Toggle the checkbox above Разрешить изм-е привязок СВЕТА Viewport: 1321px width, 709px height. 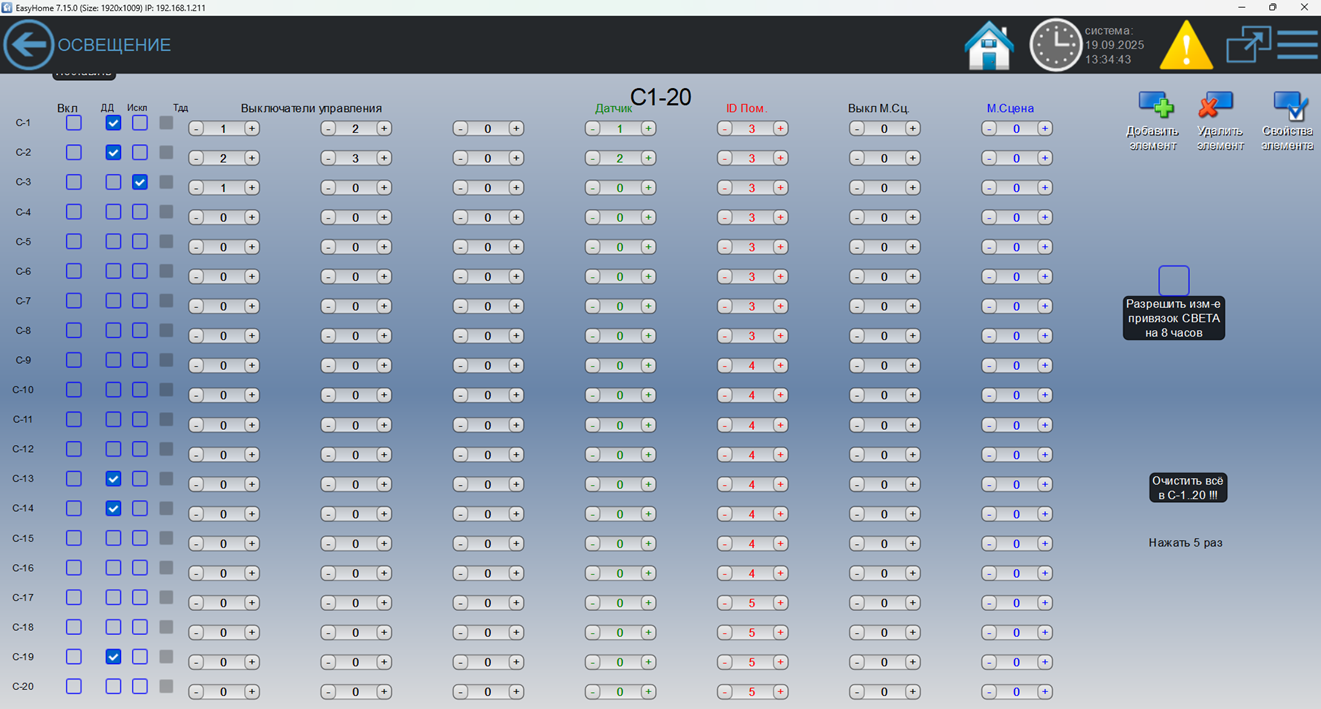pyautogui.click(x=1173, y=280)
